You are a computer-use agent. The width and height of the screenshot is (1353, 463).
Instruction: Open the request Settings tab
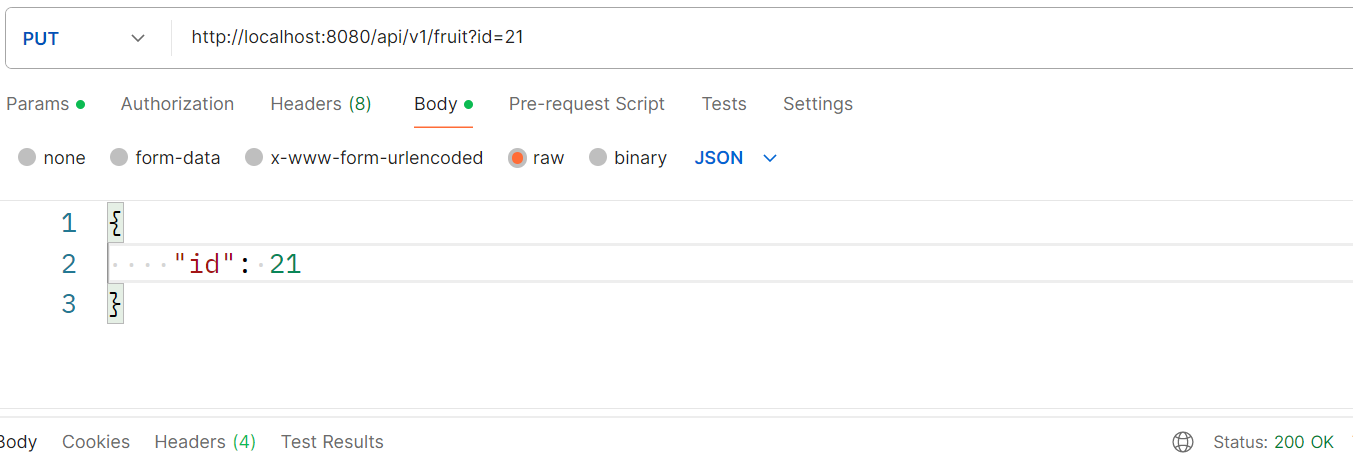(x=818, y=104)
